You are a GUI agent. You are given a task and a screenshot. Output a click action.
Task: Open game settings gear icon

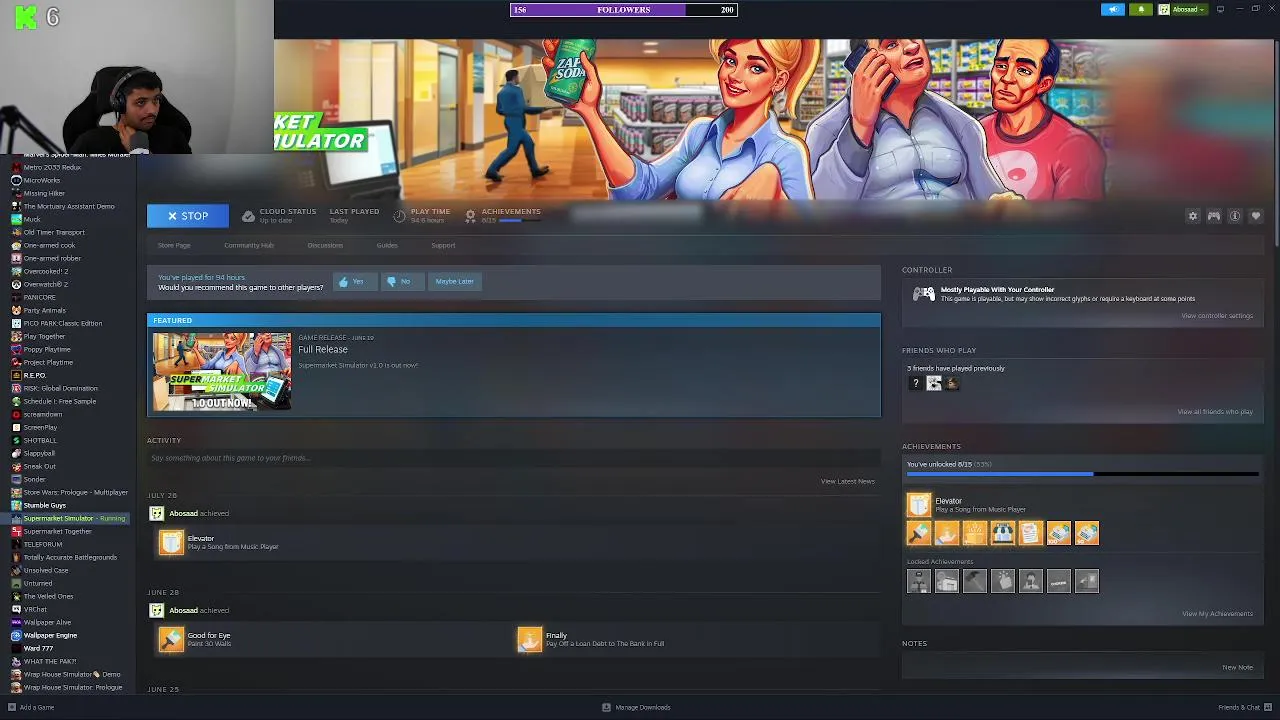[x=1192, y=216]
